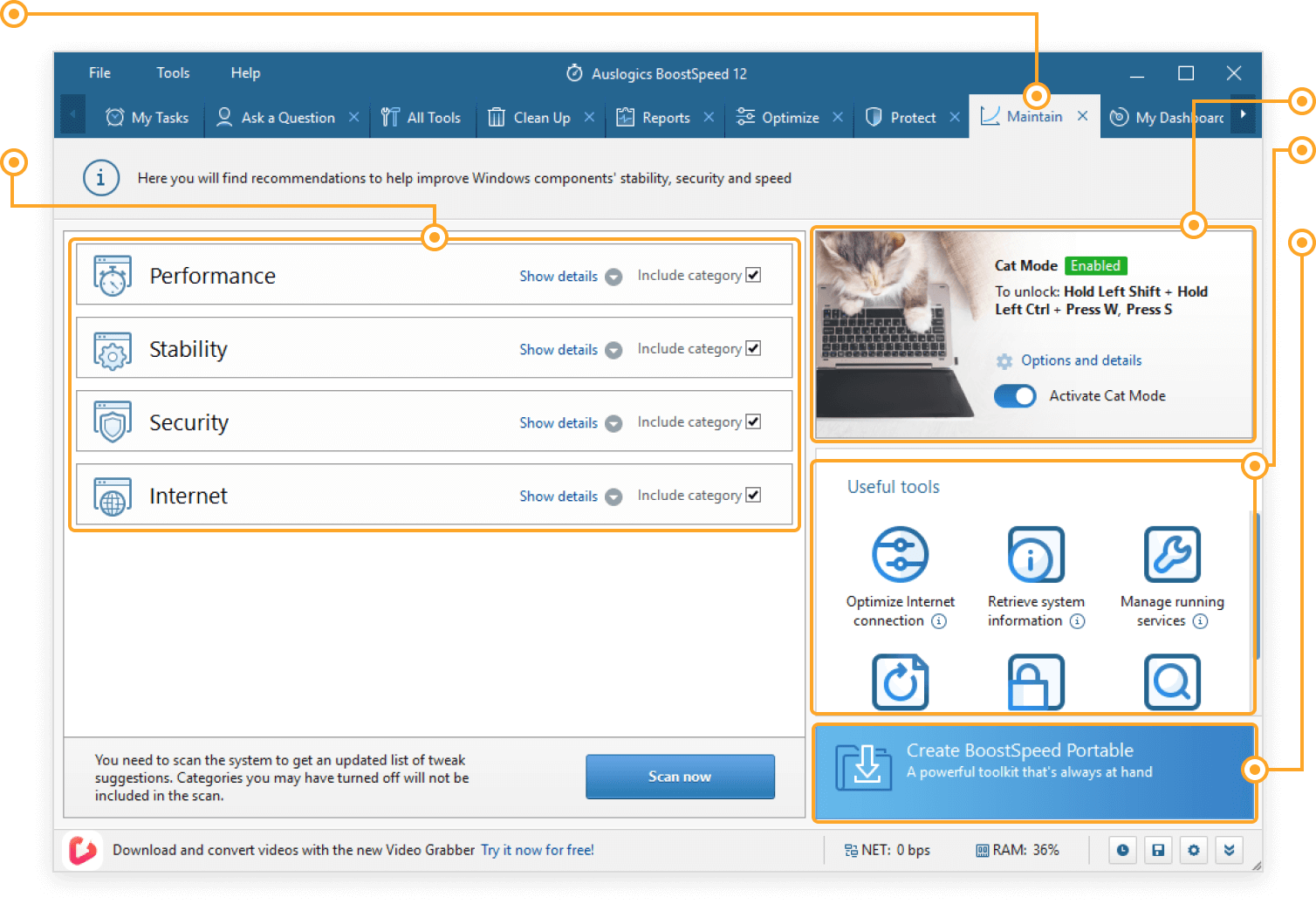
Task: Close the Maintain tab
Action: coord(1082,116)
